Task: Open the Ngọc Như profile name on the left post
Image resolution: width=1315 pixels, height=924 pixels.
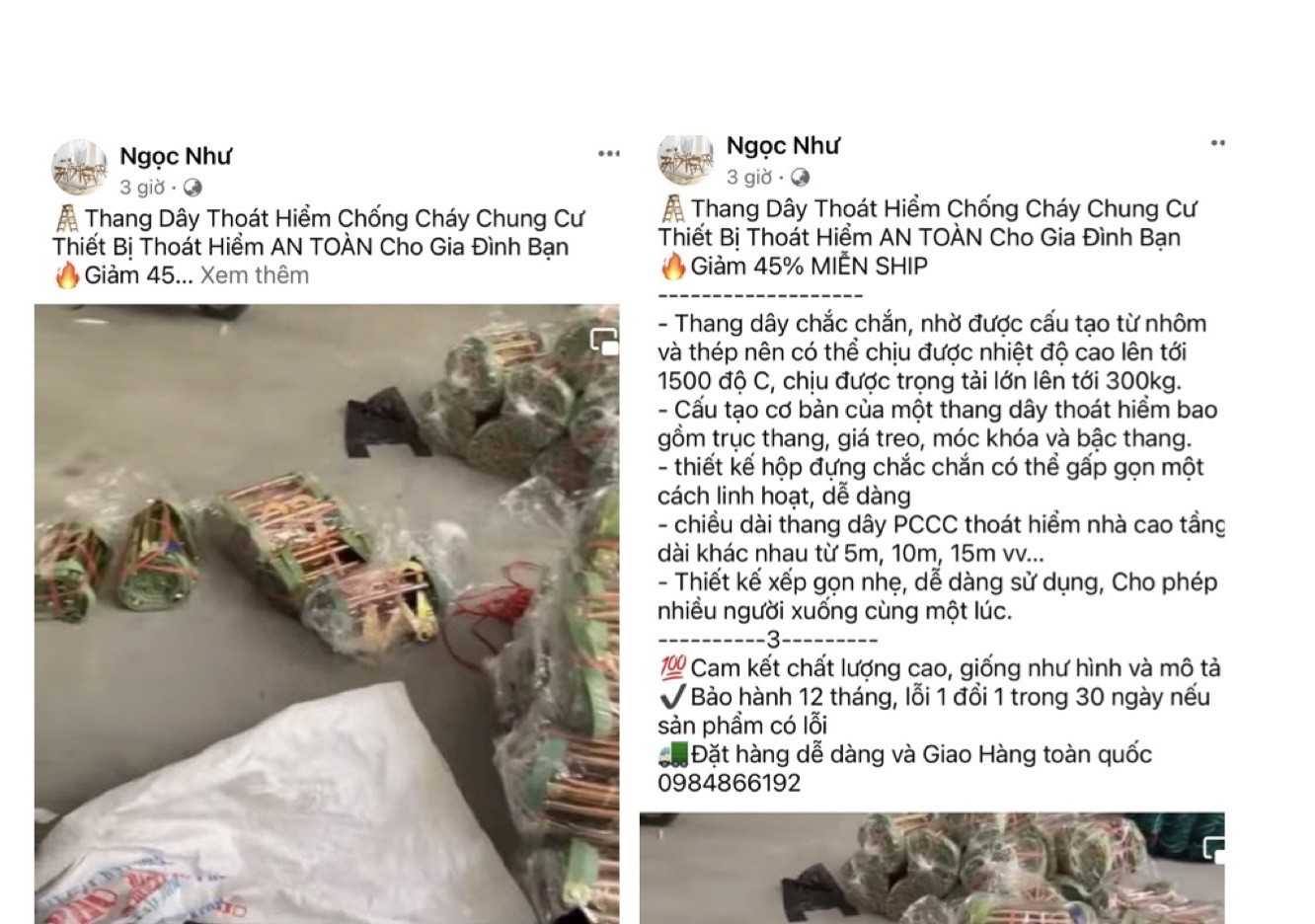Action: pos(176,156)
